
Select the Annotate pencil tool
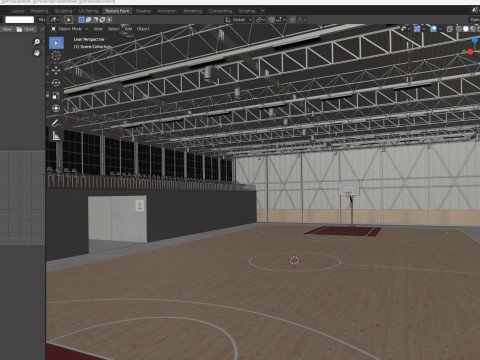click(x=56, y=123)
